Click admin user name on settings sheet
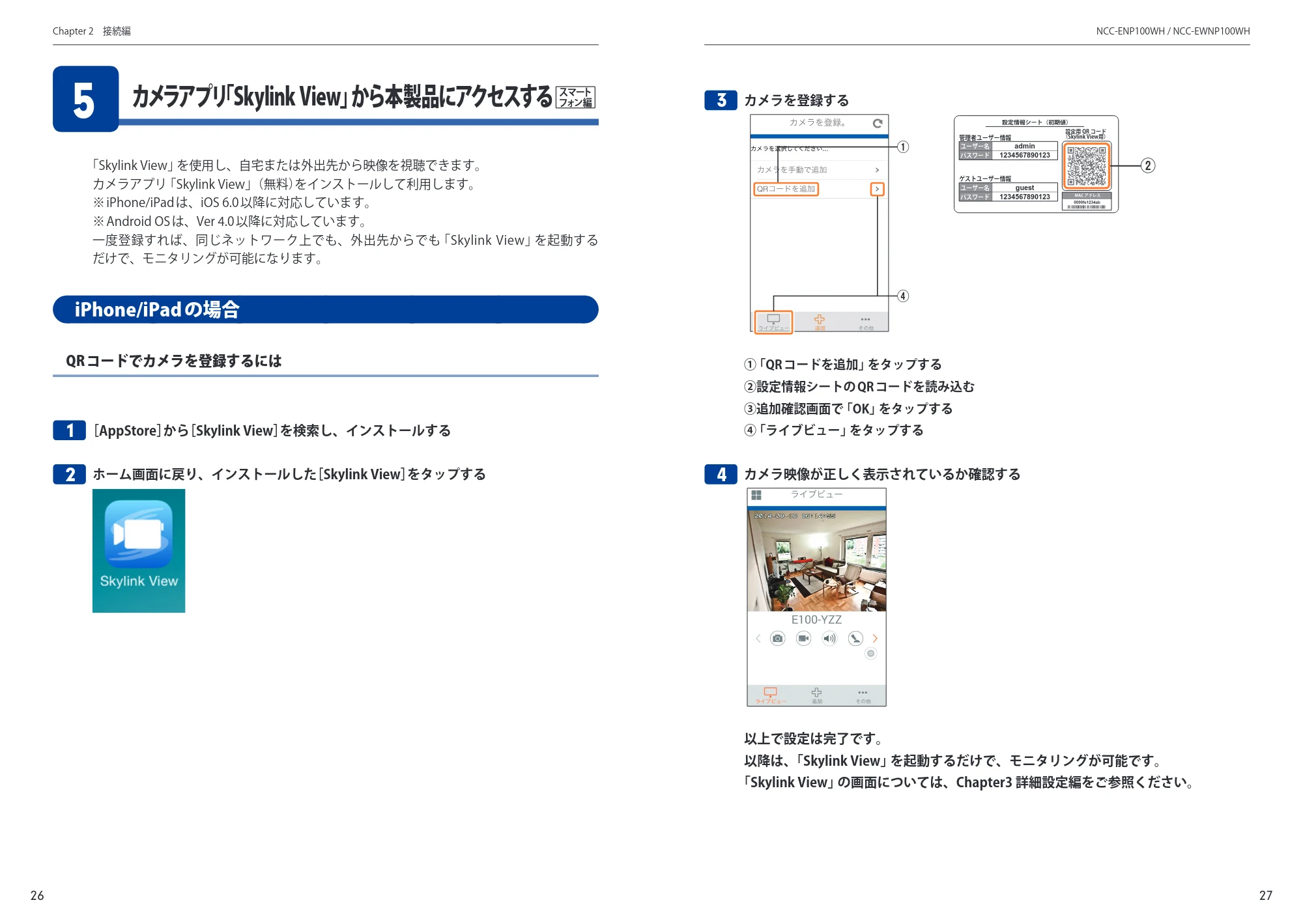This screenshot has height=924, width=1303. (x=1024, y=146)
